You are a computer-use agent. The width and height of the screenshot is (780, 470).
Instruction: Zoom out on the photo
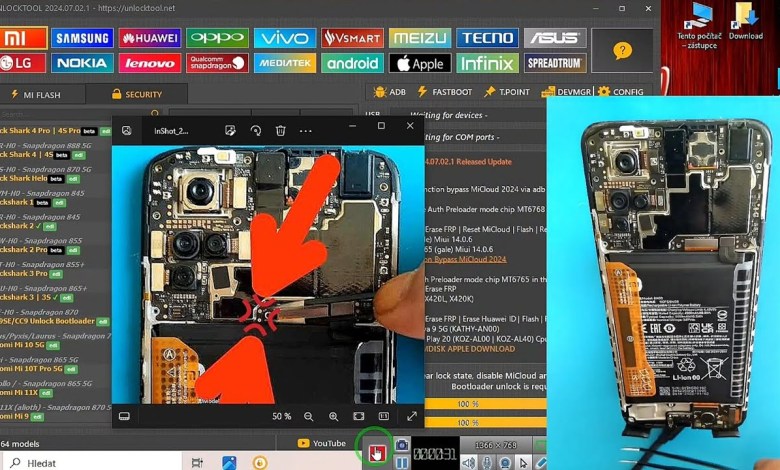coord(308,416)
